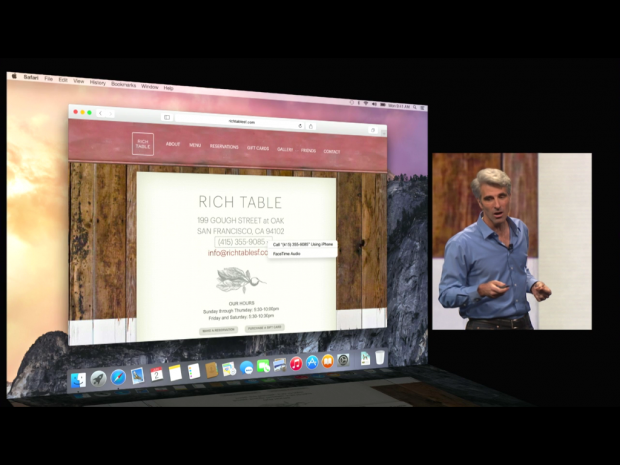Image resolution: width=620 pixels, height=465 pixels.
Task: Open System Preferences in the Dock
Action: click(x=343, y=360)
